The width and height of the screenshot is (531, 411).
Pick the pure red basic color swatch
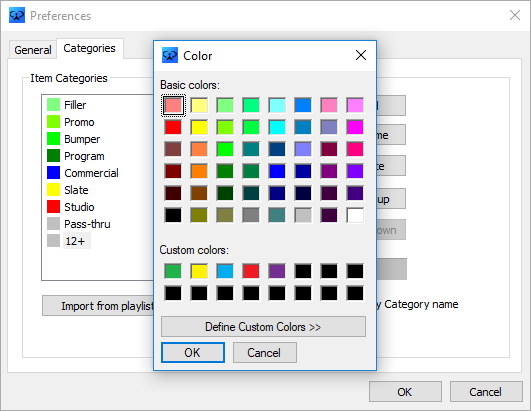coord(173,127)
